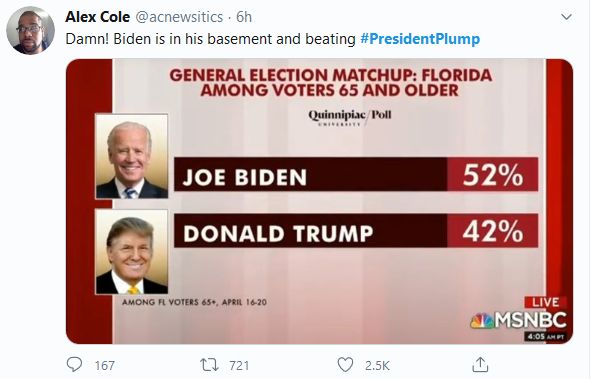Click the red LIVE badge
Image resolution: width=593 pixels, height=379 pixels.
[545, 302]
